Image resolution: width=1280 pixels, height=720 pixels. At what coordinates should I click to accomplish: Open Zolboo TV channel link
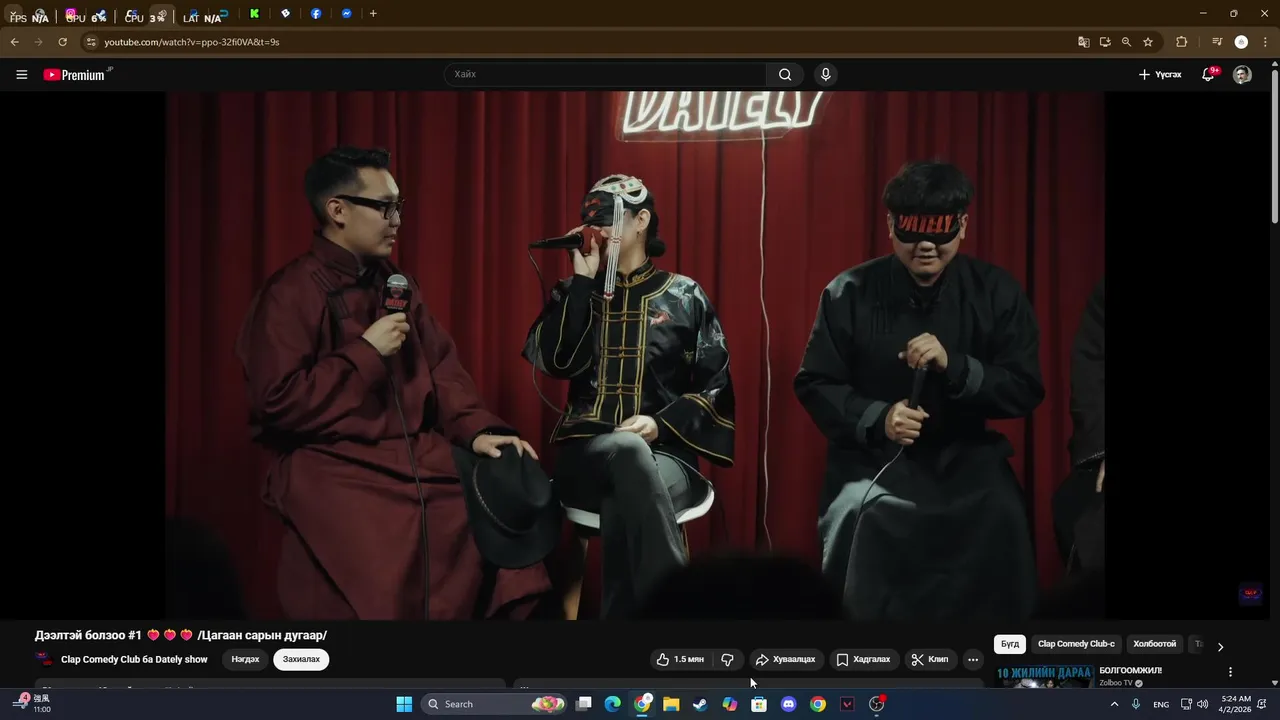pyautogui.click(x=1116, y=683)
